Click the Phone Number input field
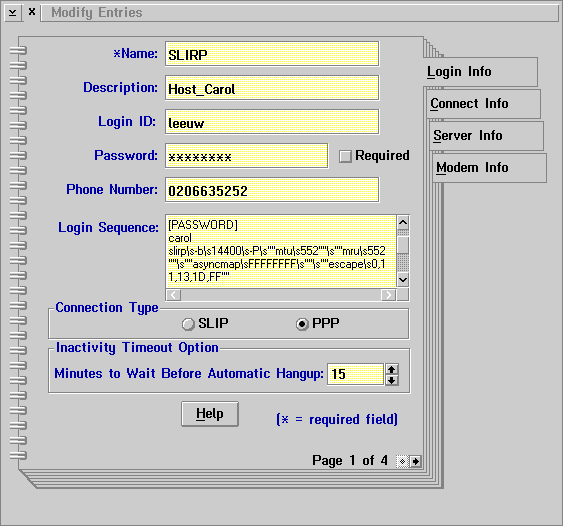Screen dimensions: 563x526 pyautogui.click(x=272, y=190)
